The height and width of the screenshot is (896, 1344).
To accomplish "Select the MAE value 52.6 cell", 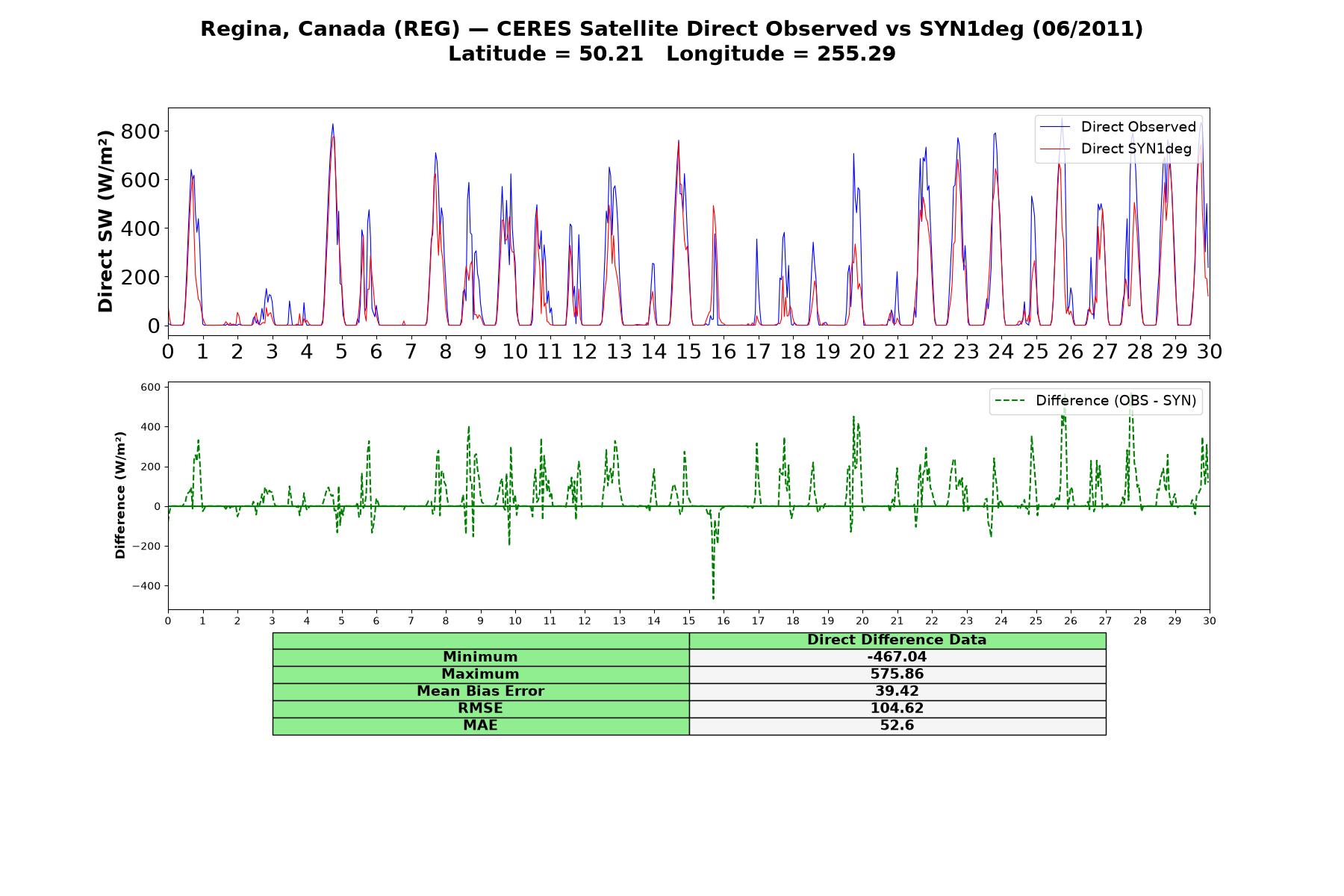I will tap(897, 726).
